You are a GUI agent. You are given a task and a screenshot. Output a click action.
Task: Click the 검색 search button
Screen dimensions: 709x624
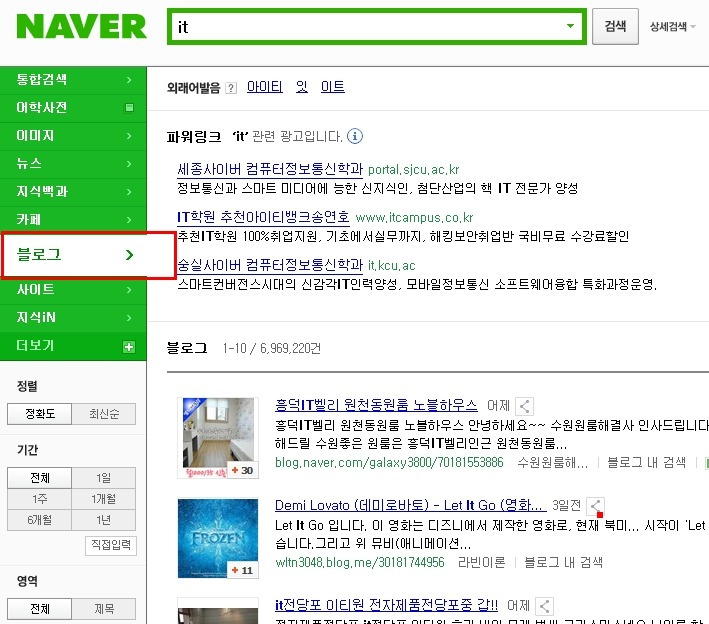[615, 26]
